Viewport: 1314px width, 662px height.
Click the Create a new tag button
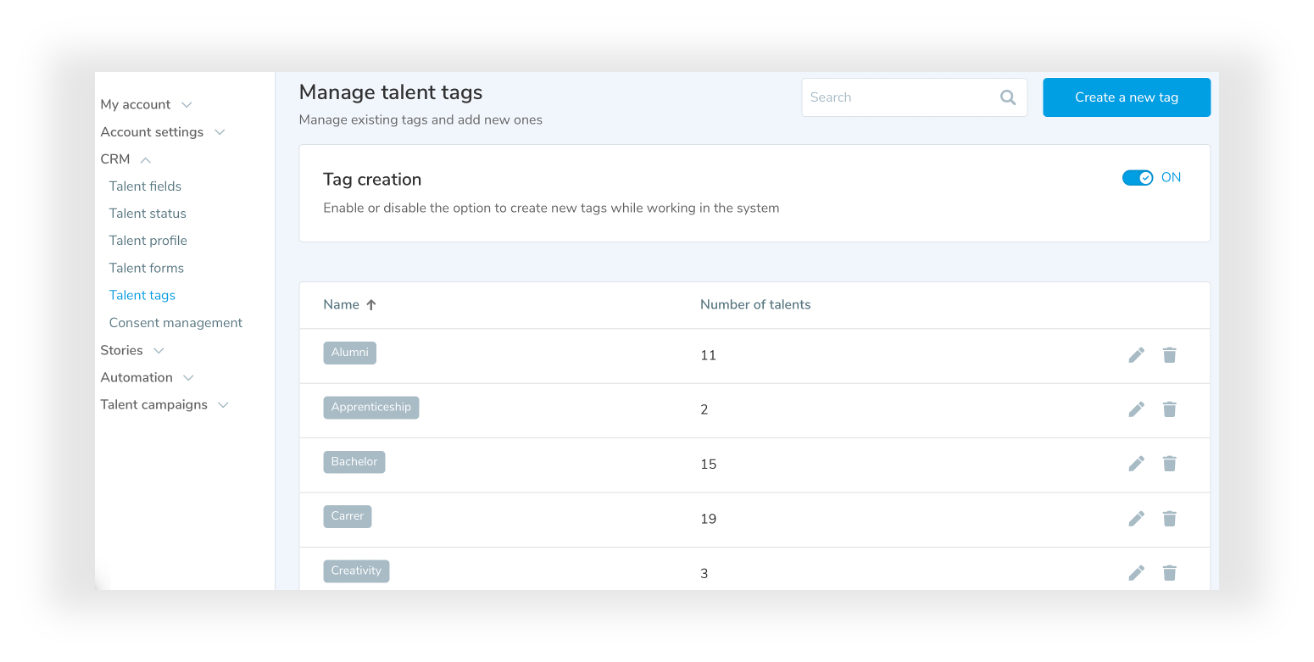point(1126,98)
